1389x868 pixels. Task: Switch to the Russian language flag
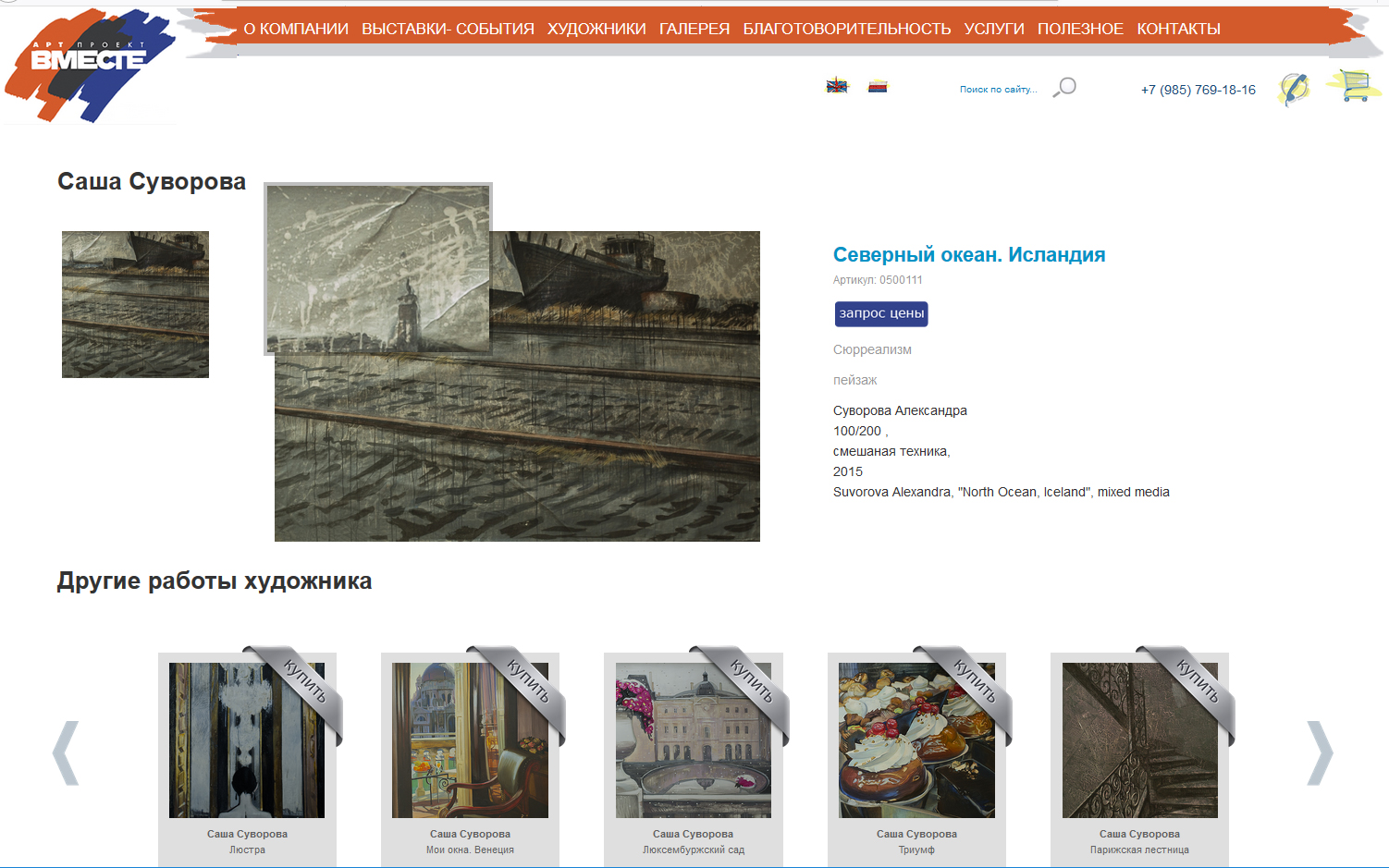click(x=878, y=87)
